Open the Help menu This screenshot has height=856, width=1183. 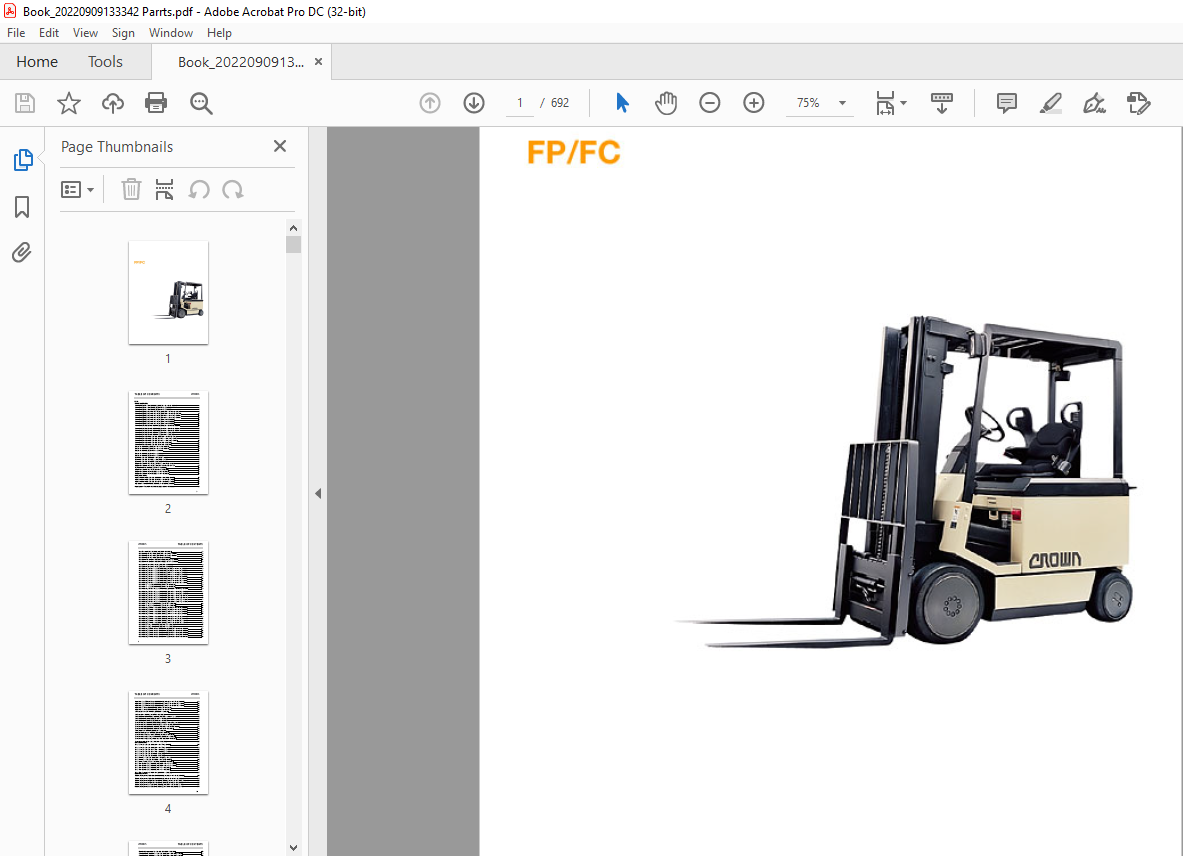(219, 32)
